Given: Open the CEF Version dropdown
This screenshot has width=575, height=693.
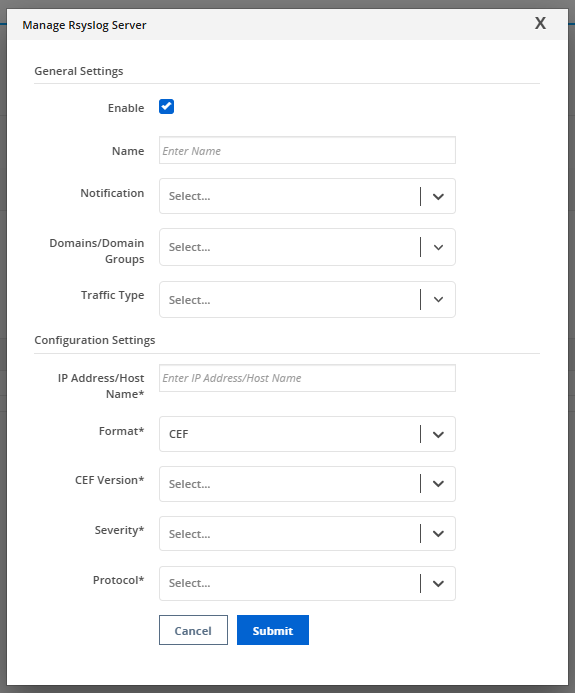Looking at the screenshot, I should [x=307, y=484].
